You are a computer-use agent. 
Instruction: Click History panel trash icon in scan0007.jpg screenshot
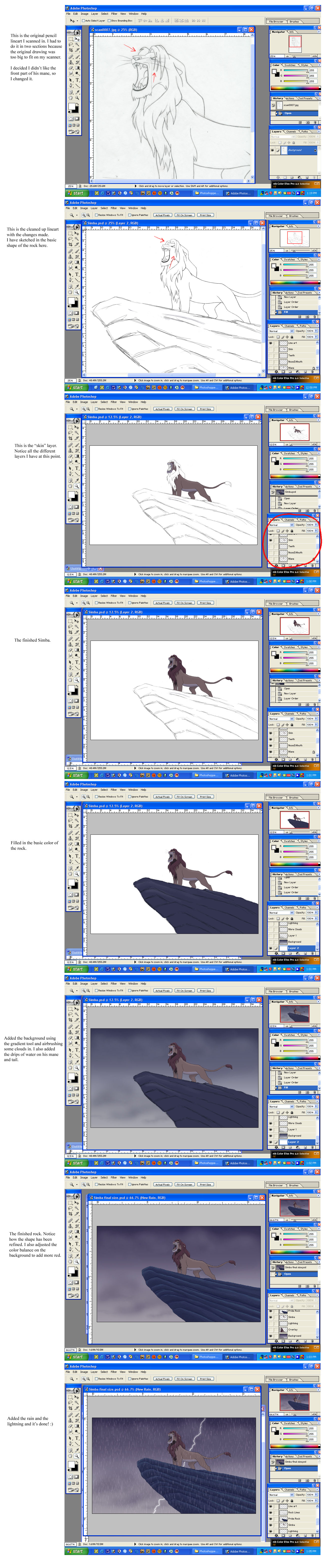315,122
